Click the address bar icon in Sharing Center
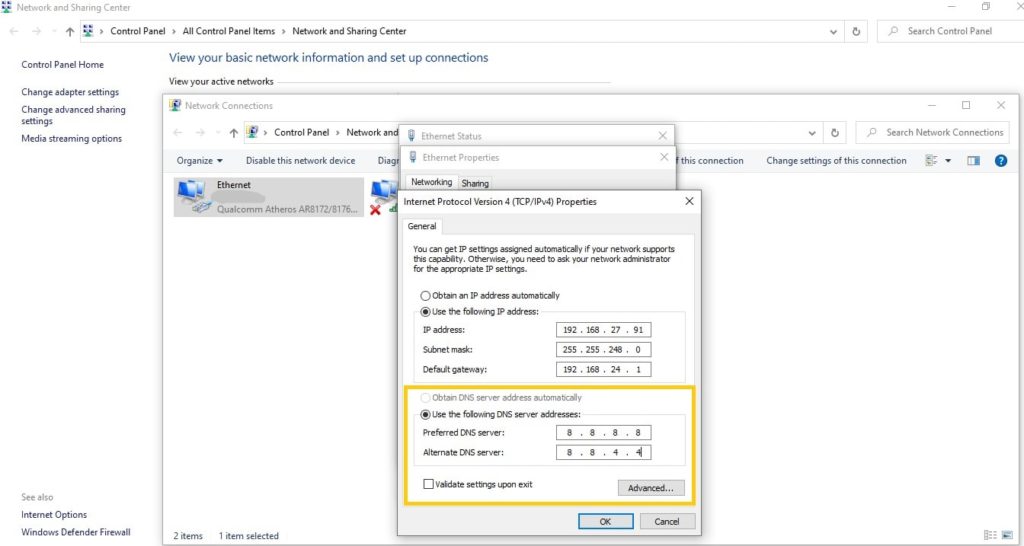This screenshot has width=1024, height=546. click(88, 31)
